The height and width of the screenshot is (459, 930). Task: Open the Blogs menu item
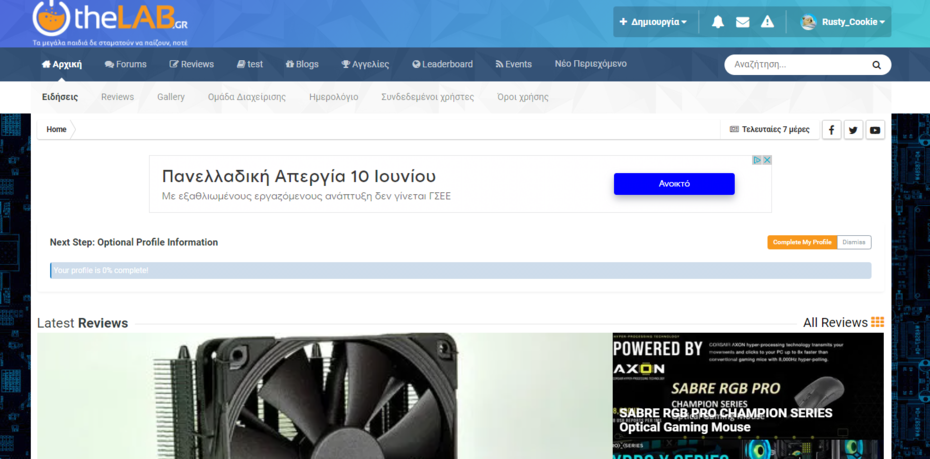tap(302, 64)
